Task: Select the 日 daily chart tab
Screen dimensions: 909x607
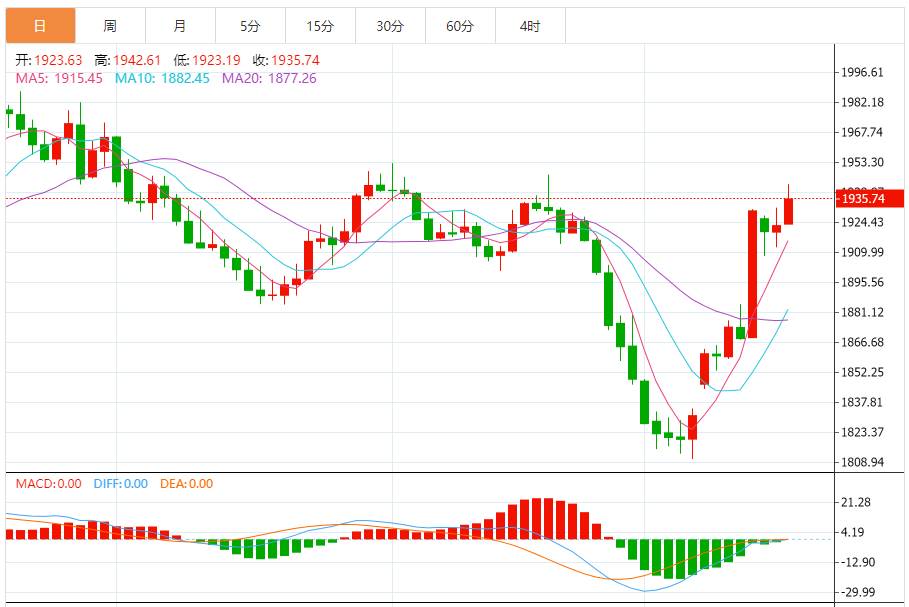Action: 41,26
